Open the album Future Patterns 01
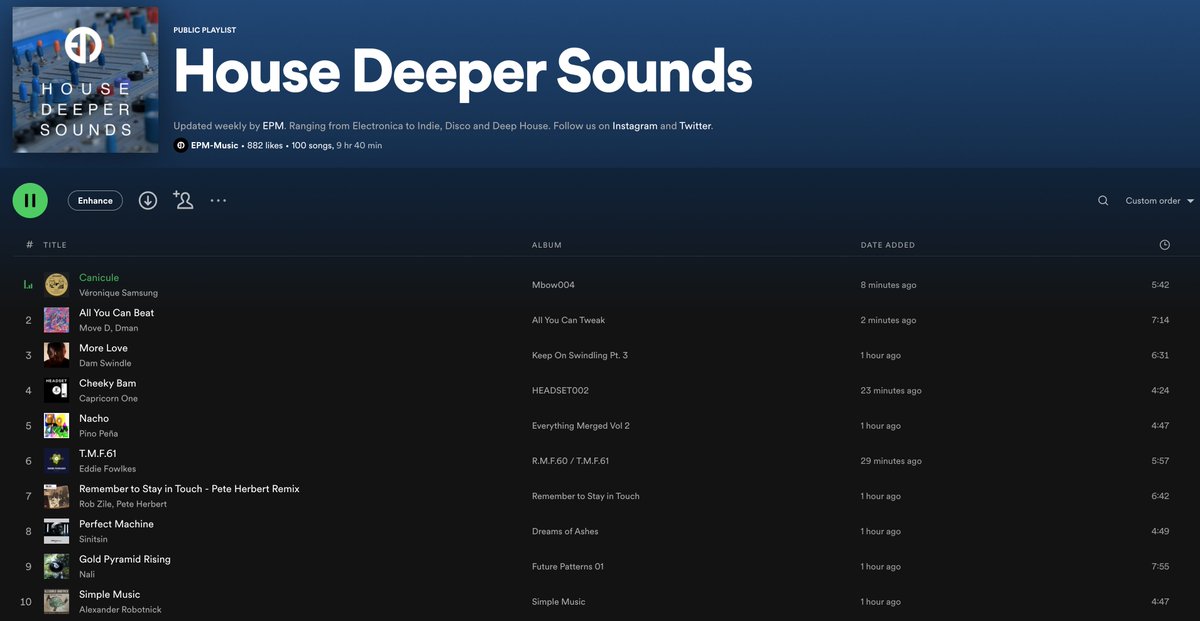 568,566
